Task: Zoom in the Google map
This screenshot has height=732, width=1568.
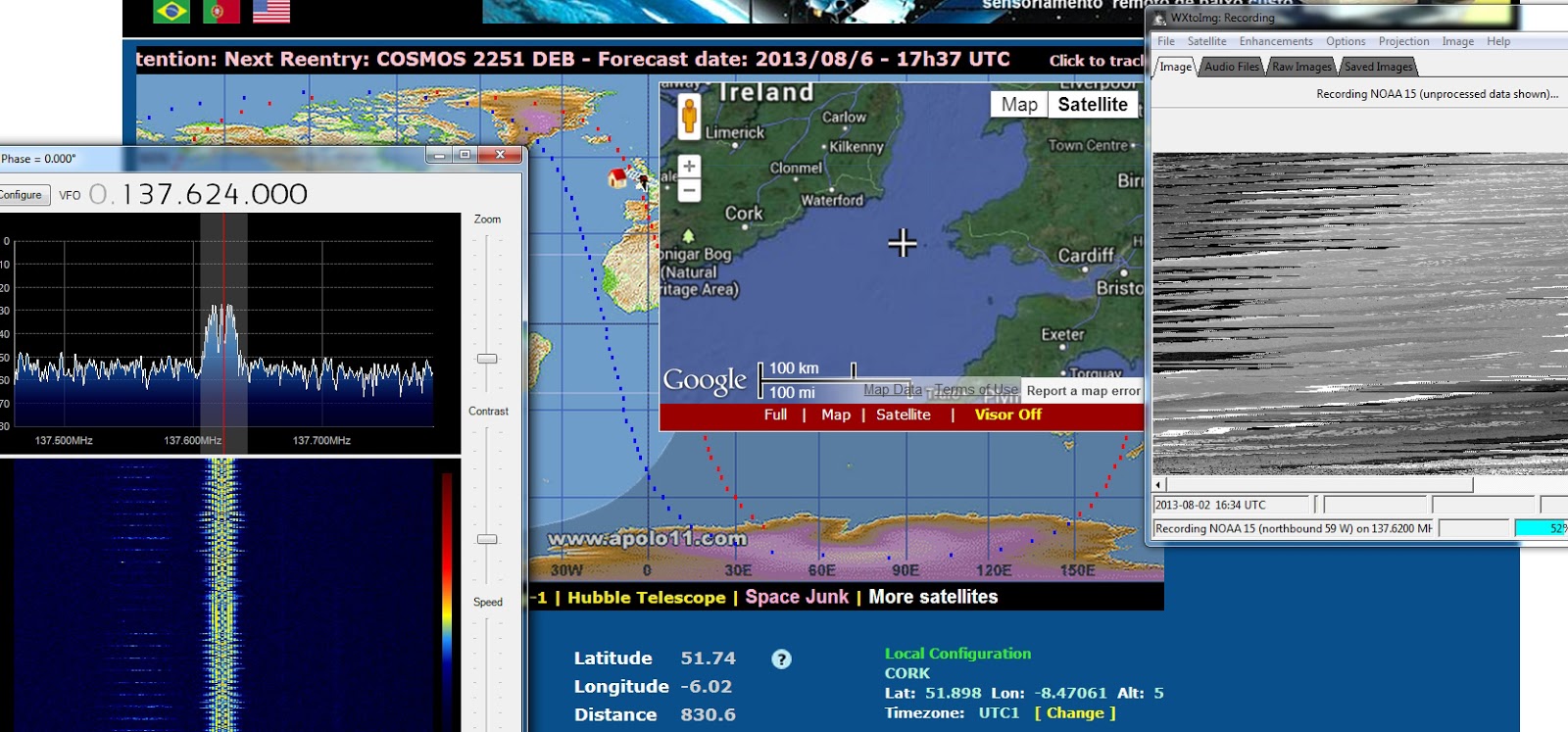Action: coord(689,167)
